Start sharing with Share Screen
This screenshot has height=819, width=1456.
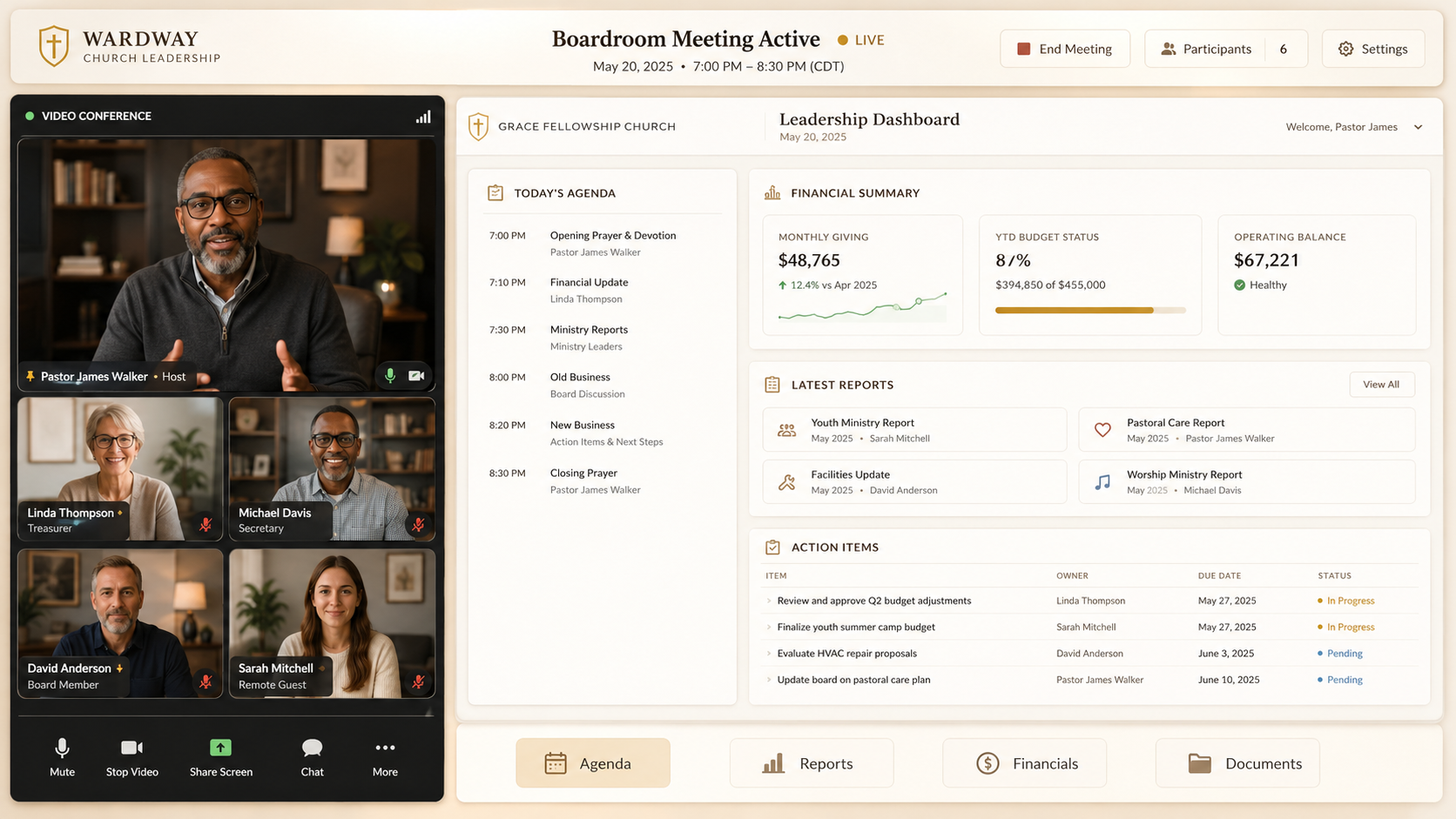point(221,757)
